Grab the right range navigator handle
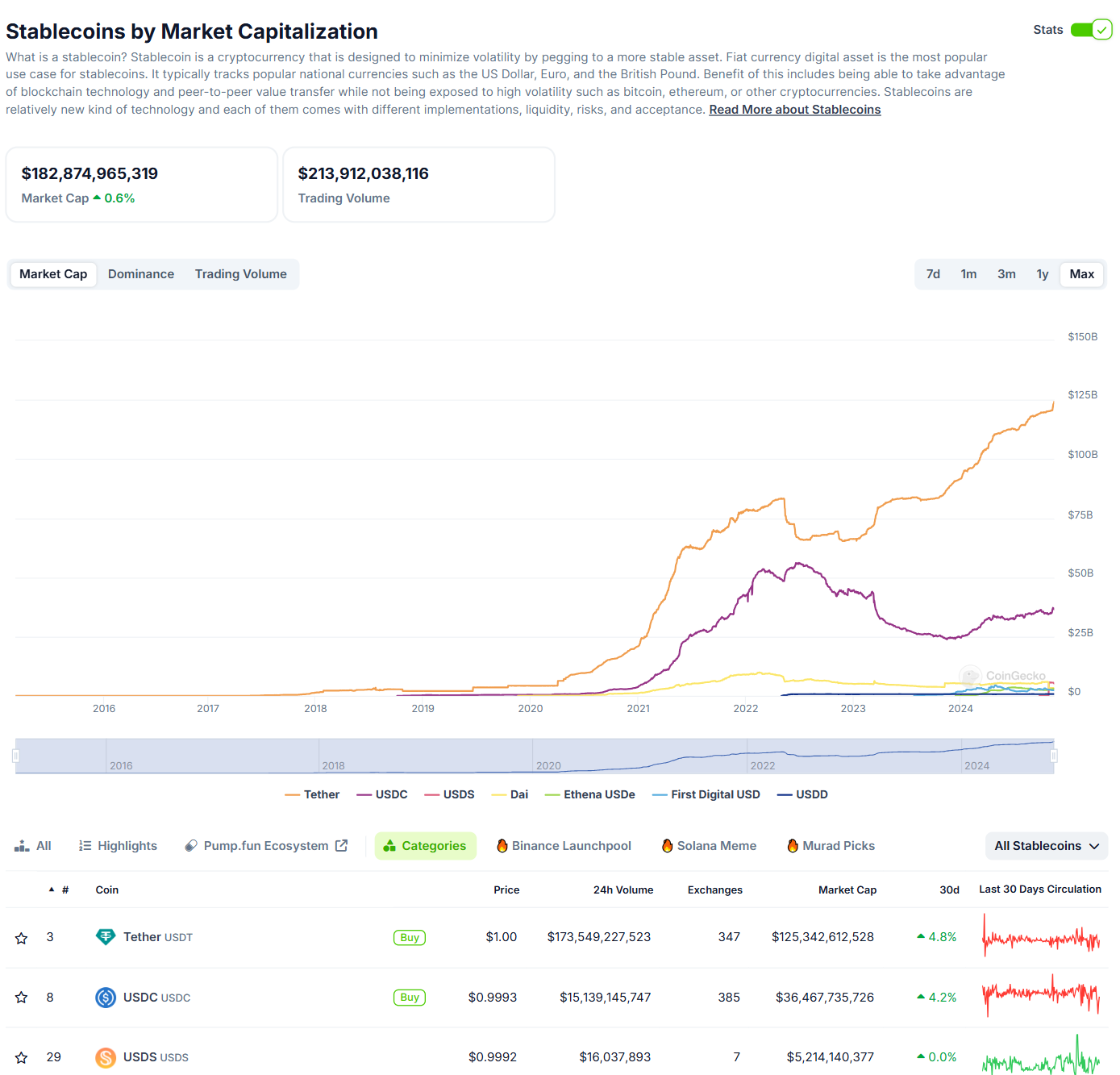This screenshot has width=1120, height=1075. 1054,756
